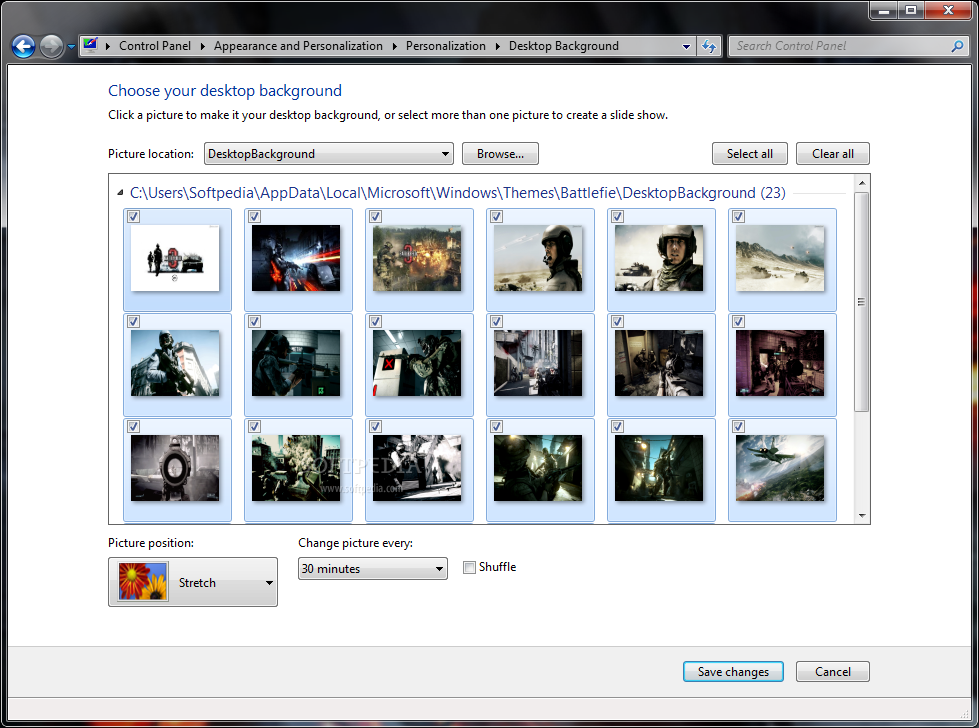Go back using the blue Back arrow

pyautogui.click(x=24, y=46)
